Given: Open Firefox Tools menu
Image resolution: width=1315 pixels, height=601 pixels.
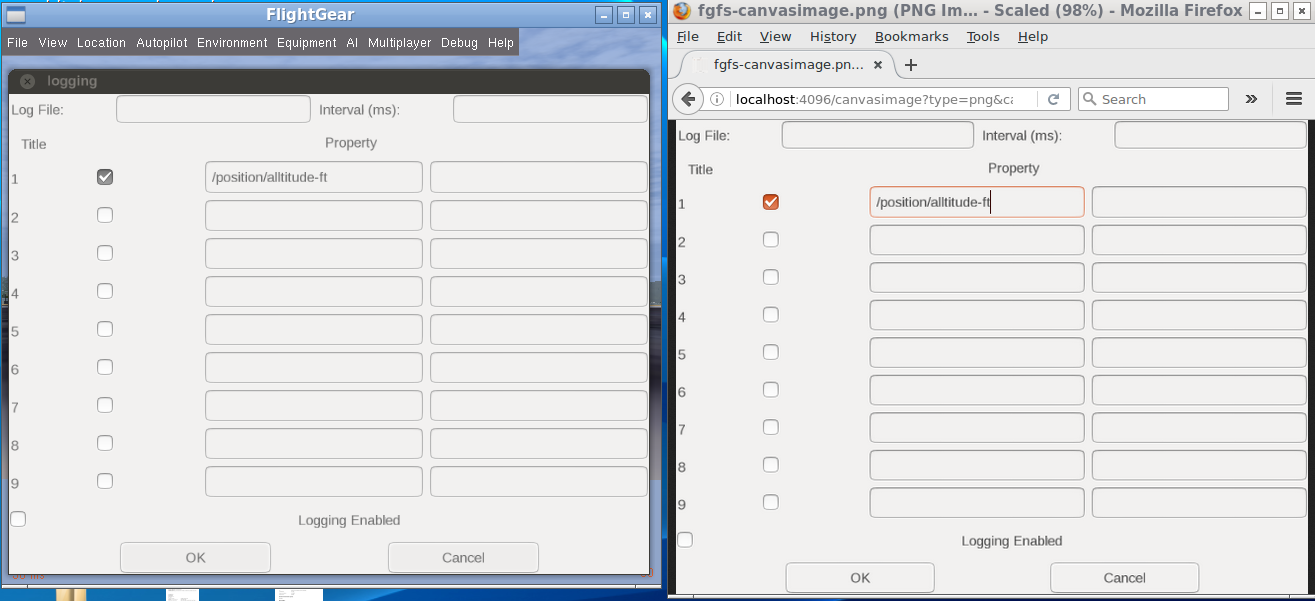Looking at the screenshot, I should click(983, 36).
